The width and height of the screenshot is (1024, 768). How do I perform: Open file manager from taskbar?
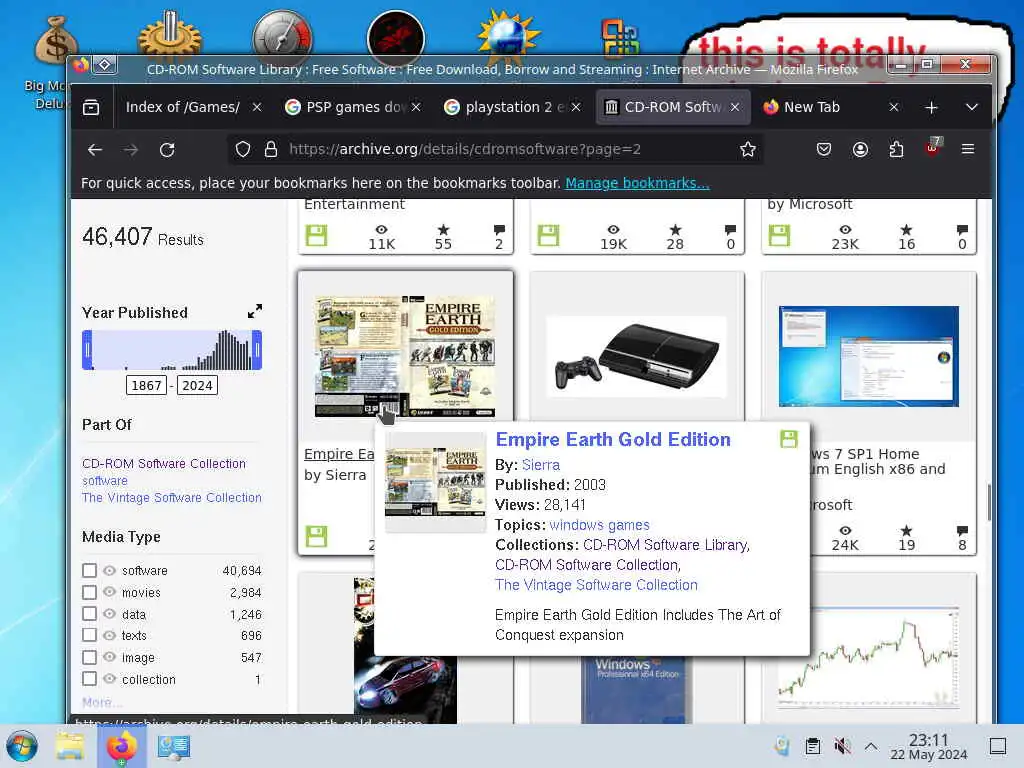[x=70, y=746]
